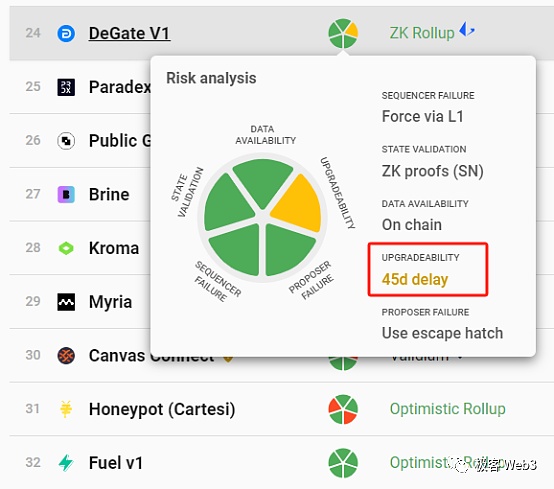Select the Honeypot Cartesi yellow logo icon
Viewport: 554px width, 489px height.
coord(66,409)
